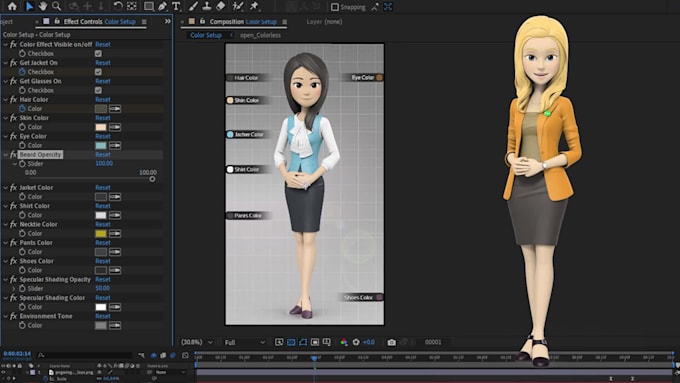
Task: Switch to the Effect Controls Color Setup tab
Action: tap(99, 21)
